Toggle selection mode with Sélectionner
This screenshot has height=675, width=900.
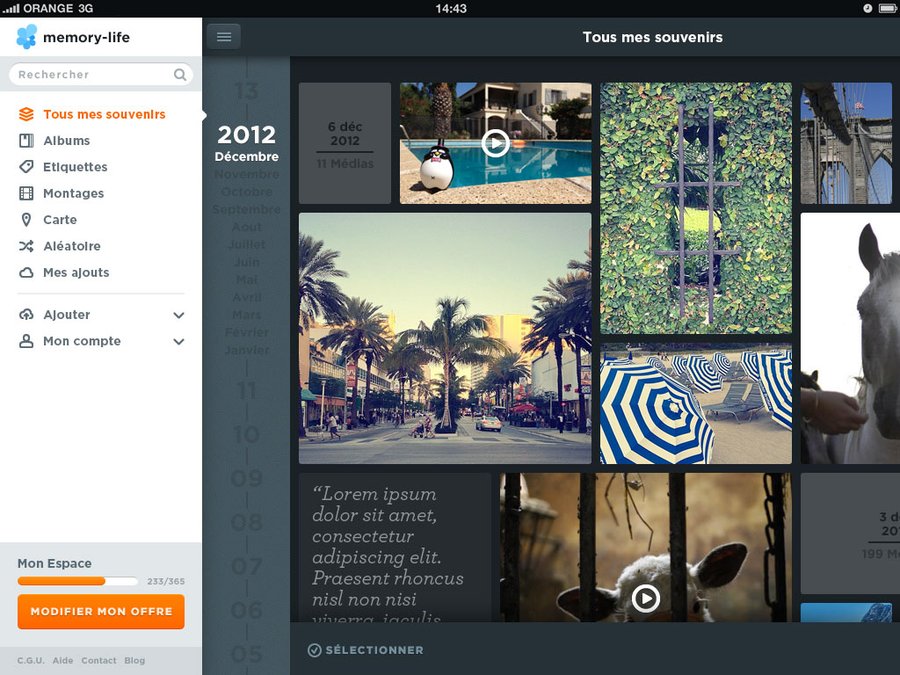point(365,650)
